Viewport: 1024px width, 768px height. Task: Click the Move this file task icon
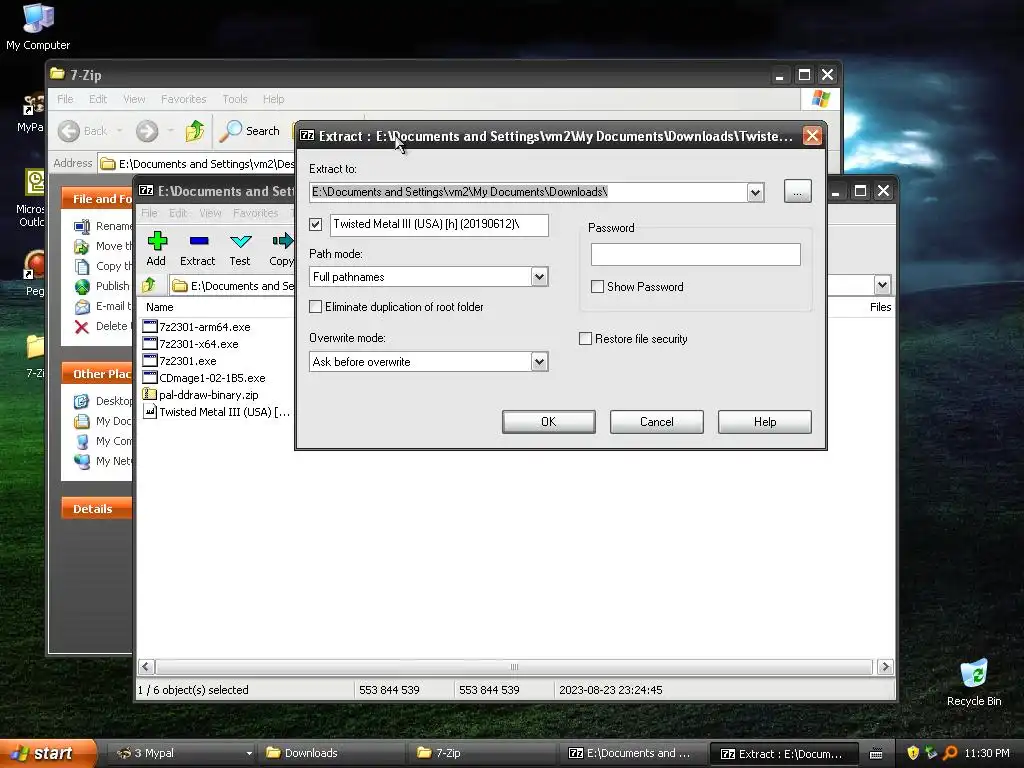(x=82, y=246)
